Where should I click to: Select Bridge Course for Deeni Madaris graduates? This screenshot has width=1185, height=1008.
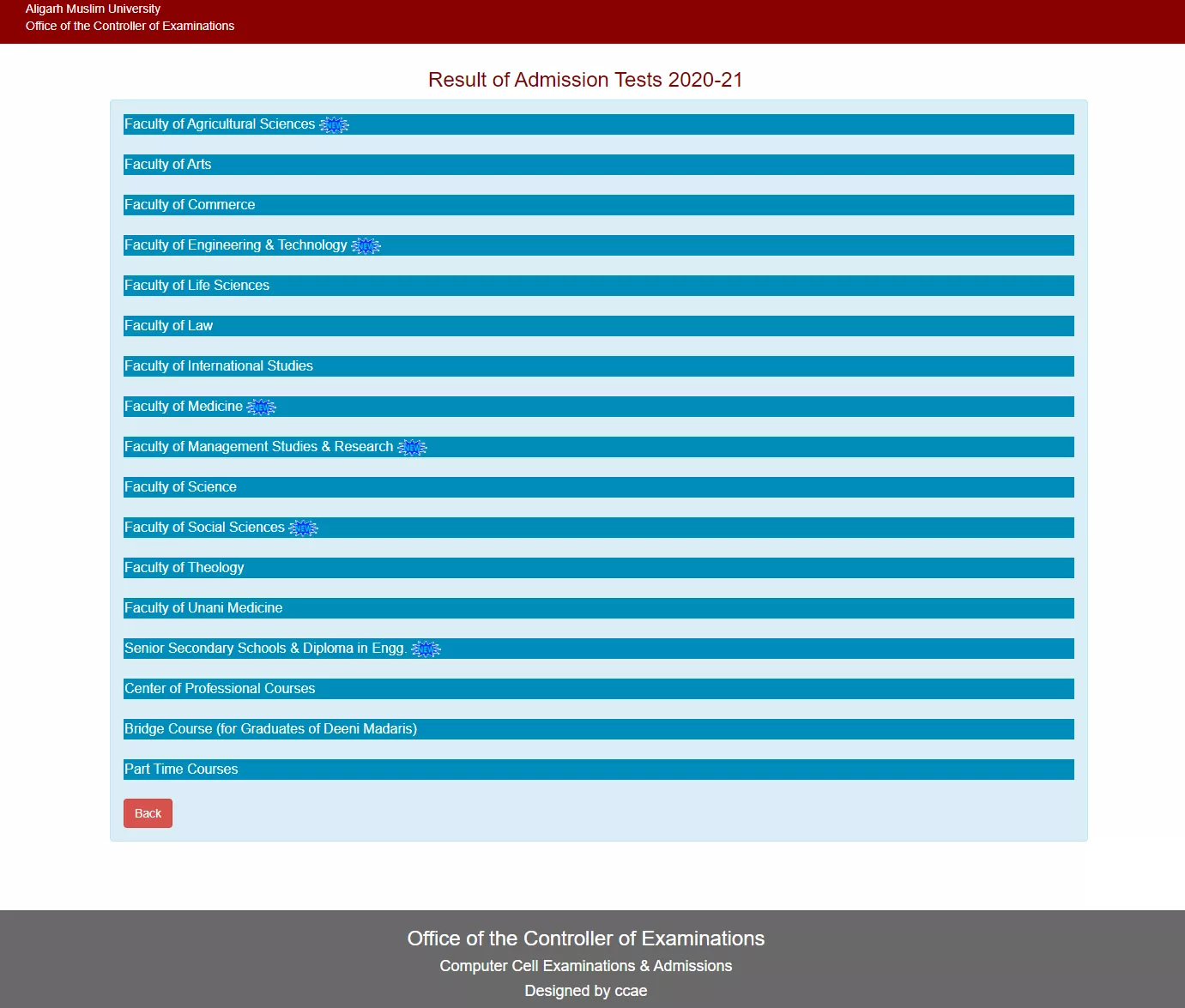(x=270, y=729)
